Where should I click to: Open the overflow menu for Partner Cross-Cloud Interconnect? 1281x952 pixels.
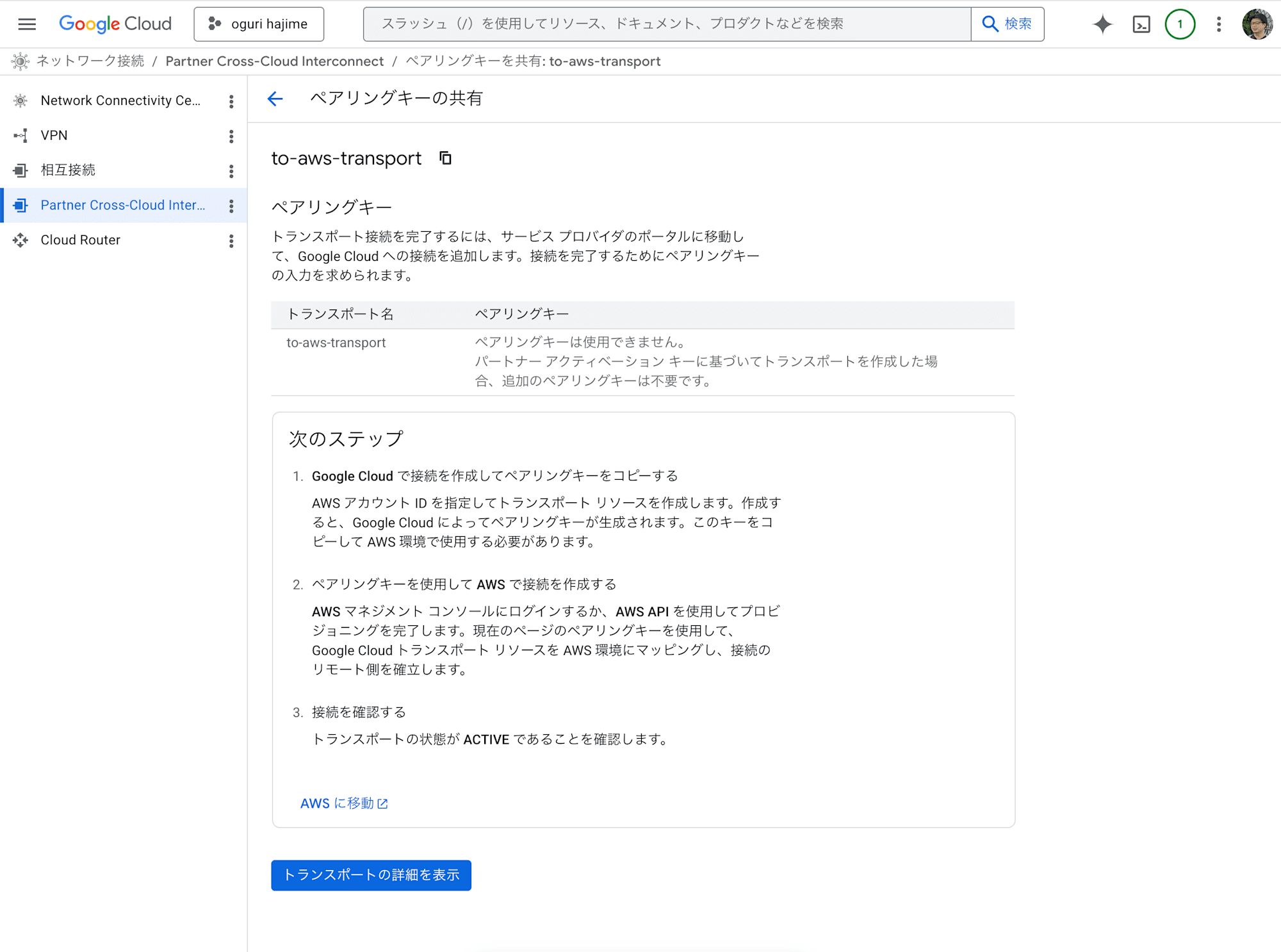[231, 205]
